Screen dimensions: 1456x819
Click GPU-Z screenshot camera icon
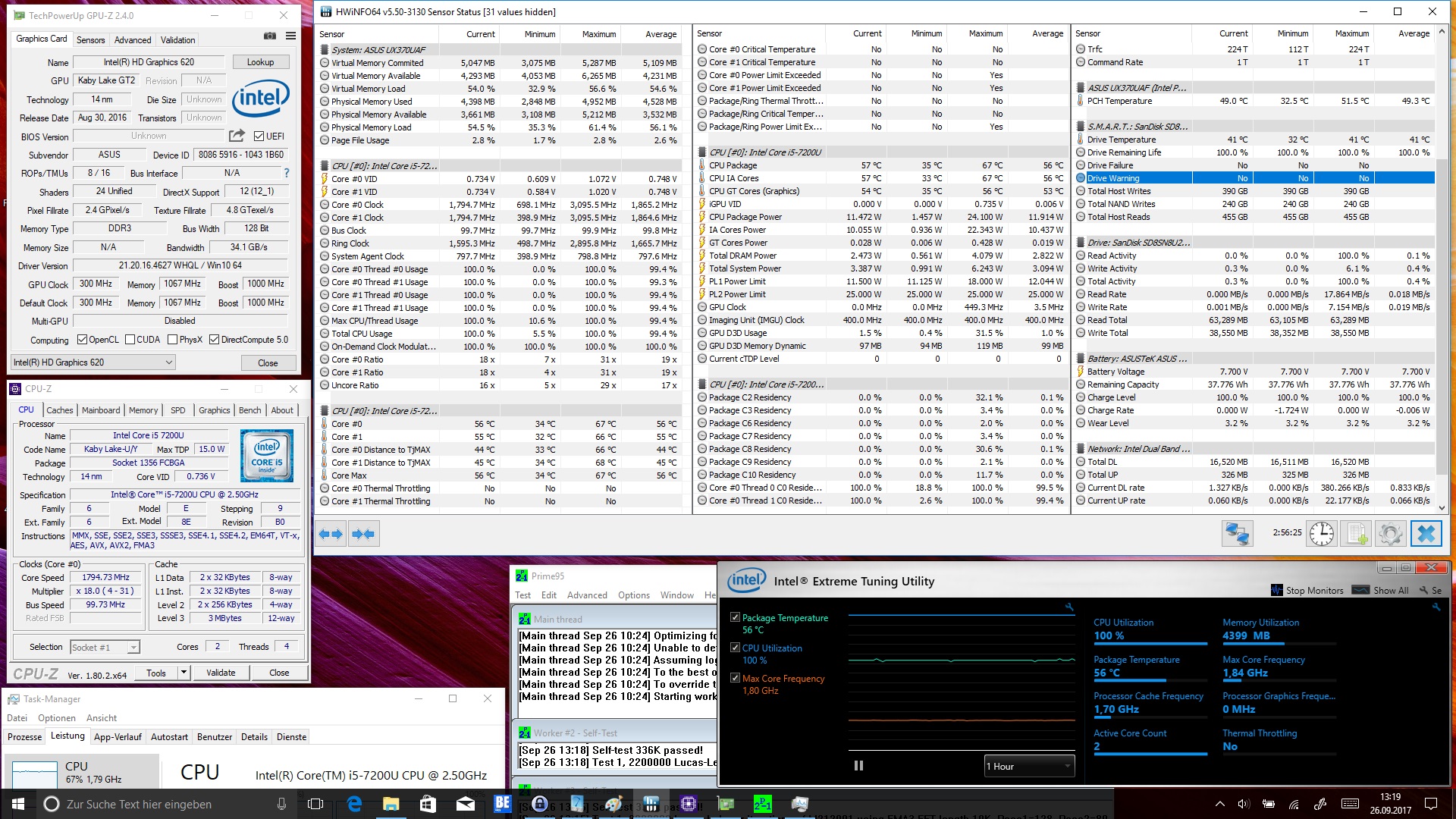pos(269,36)
